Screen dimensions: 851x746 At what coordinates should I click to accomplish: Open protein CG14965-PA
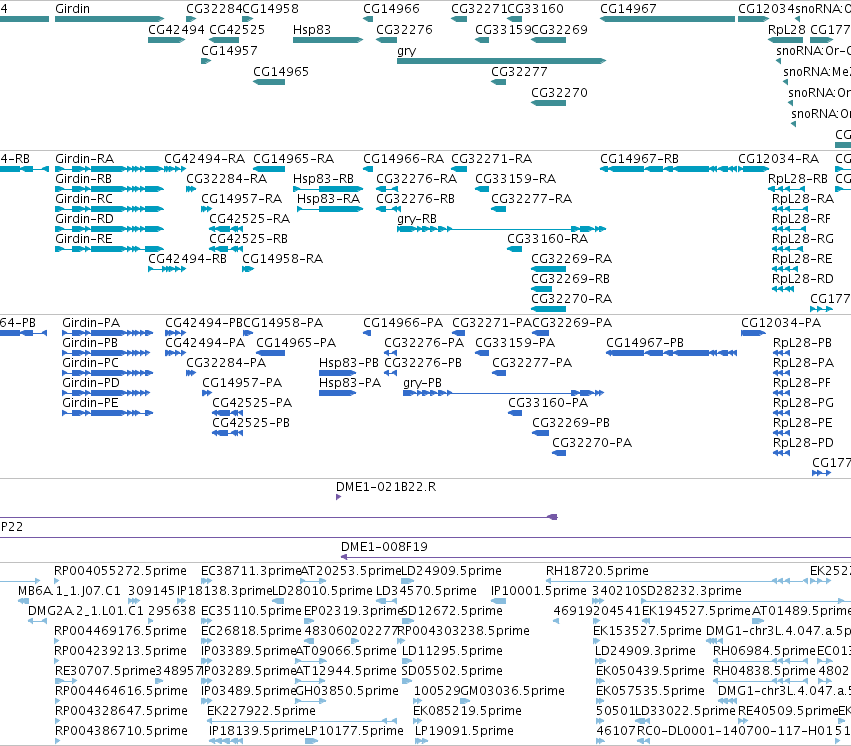270,353
